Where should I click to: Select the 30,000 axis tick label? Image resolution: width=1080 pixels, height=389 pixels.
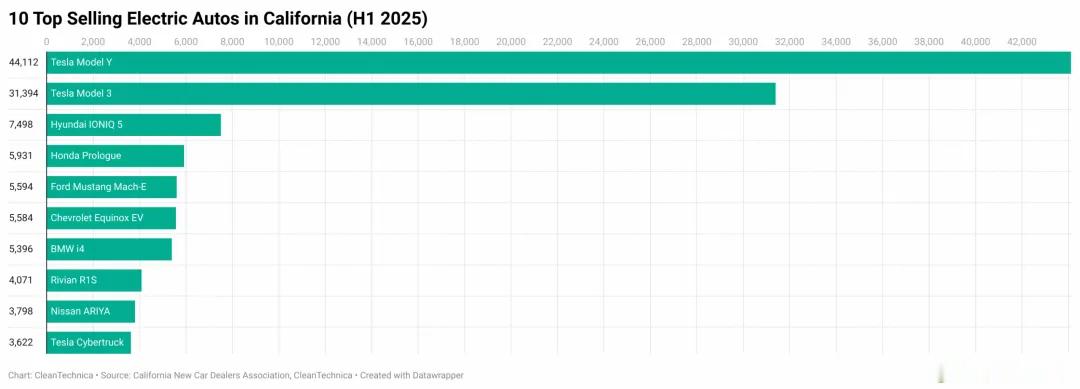(743, 41)
